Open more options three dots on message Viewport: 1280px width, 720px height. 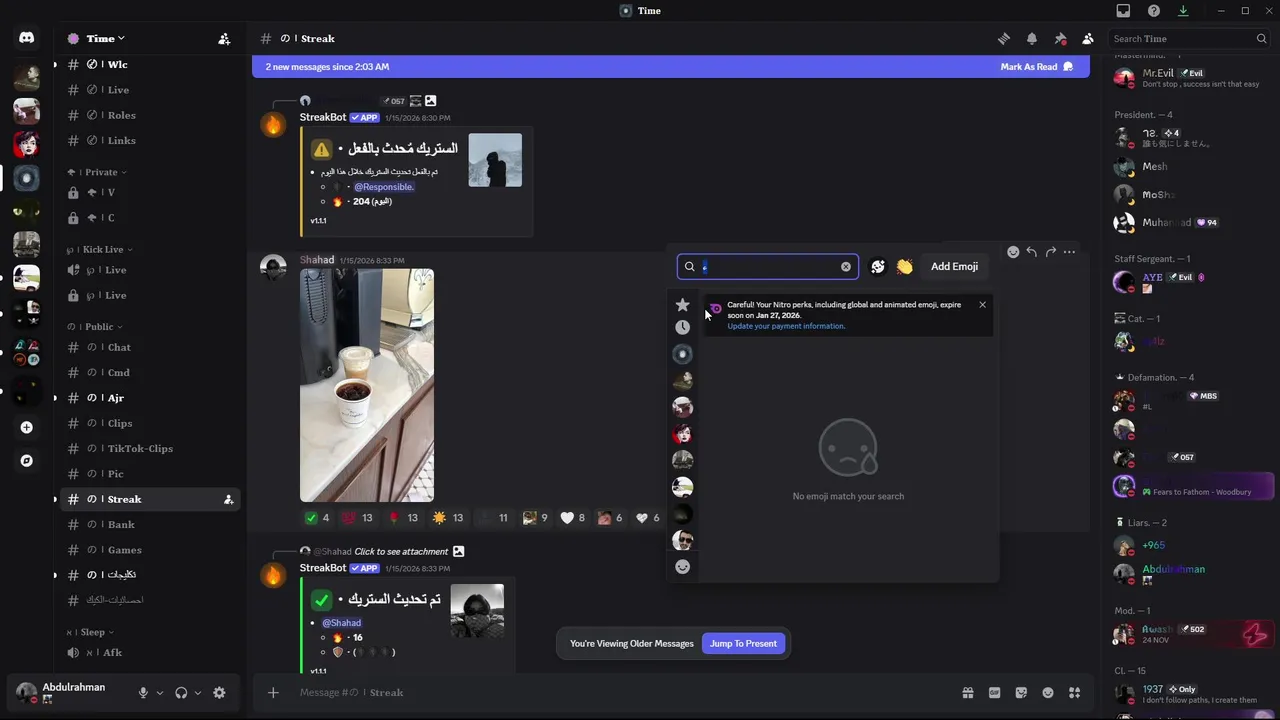coord(1069,252)
